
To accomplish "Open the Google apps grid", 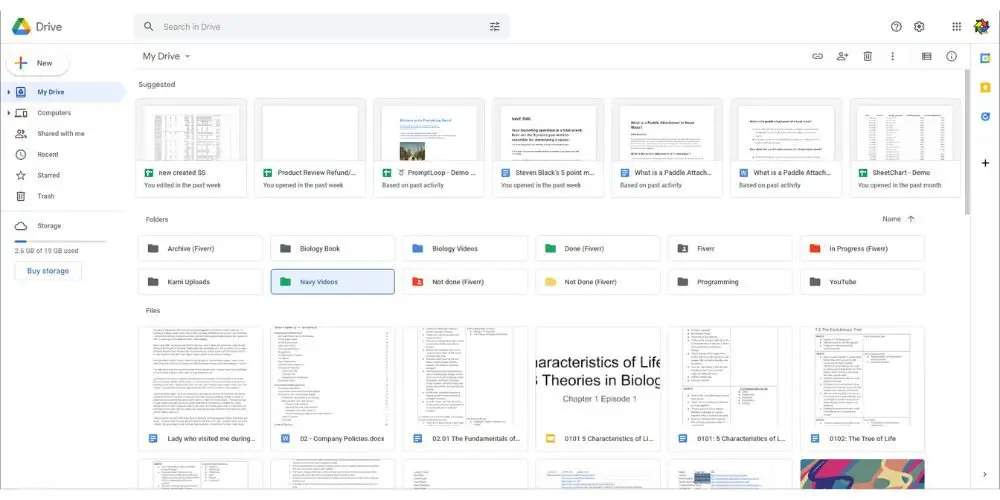I will click(957, 27).
